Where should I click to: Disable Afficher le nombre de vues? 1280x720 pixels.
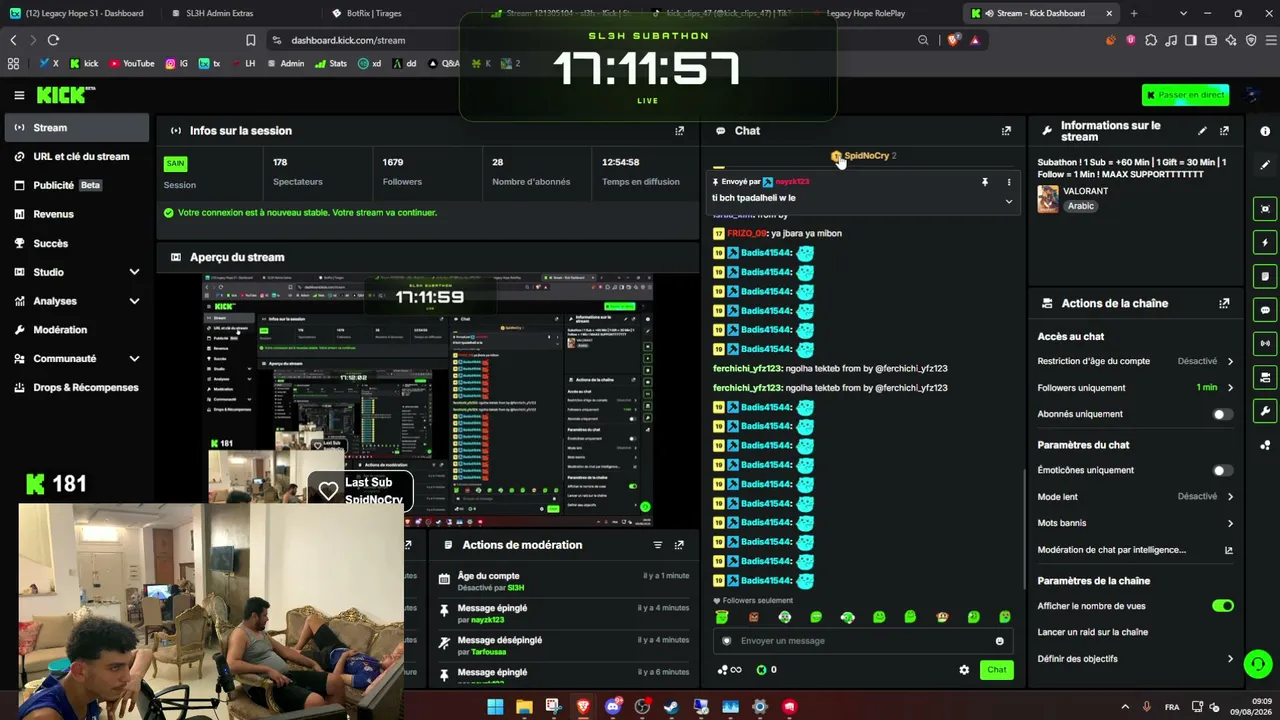[1222, 606]
